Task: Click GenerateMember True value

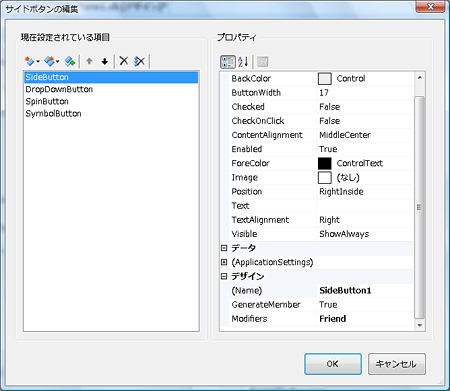Action: click(x=365, y=305)
